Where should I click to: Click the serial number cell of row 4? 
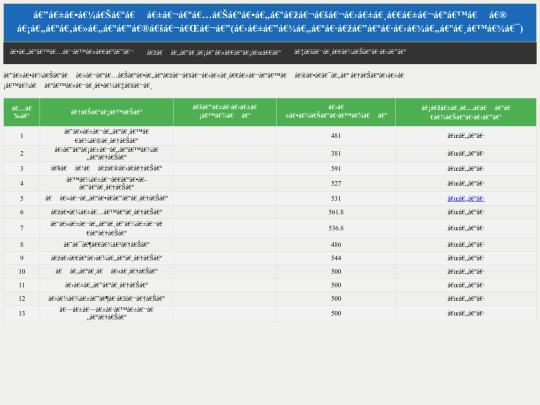(22, 183)
